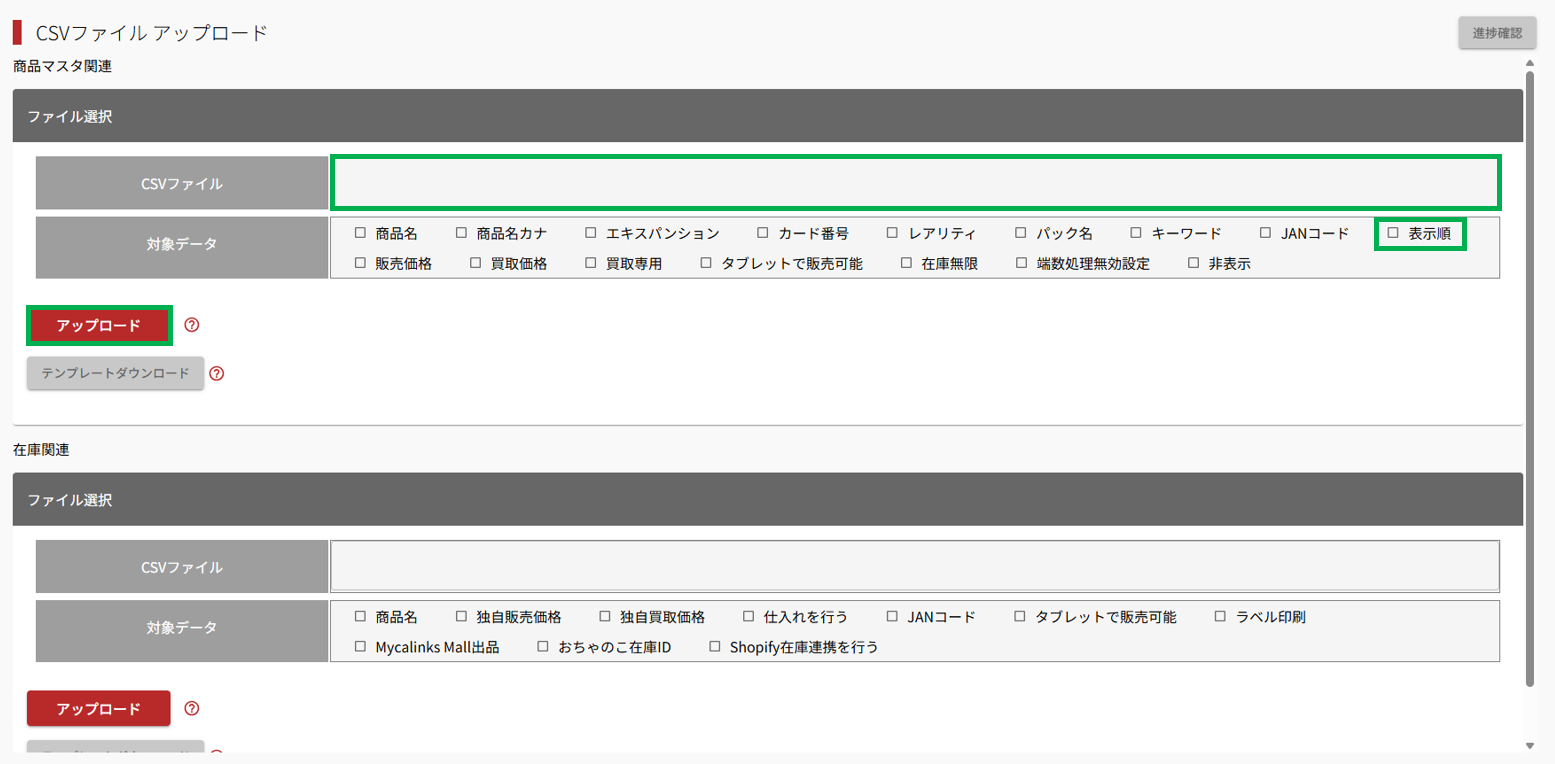
Task: Toggle the Shopify在庫連携を行う checkbox
Action: click(x=715, y=647)
